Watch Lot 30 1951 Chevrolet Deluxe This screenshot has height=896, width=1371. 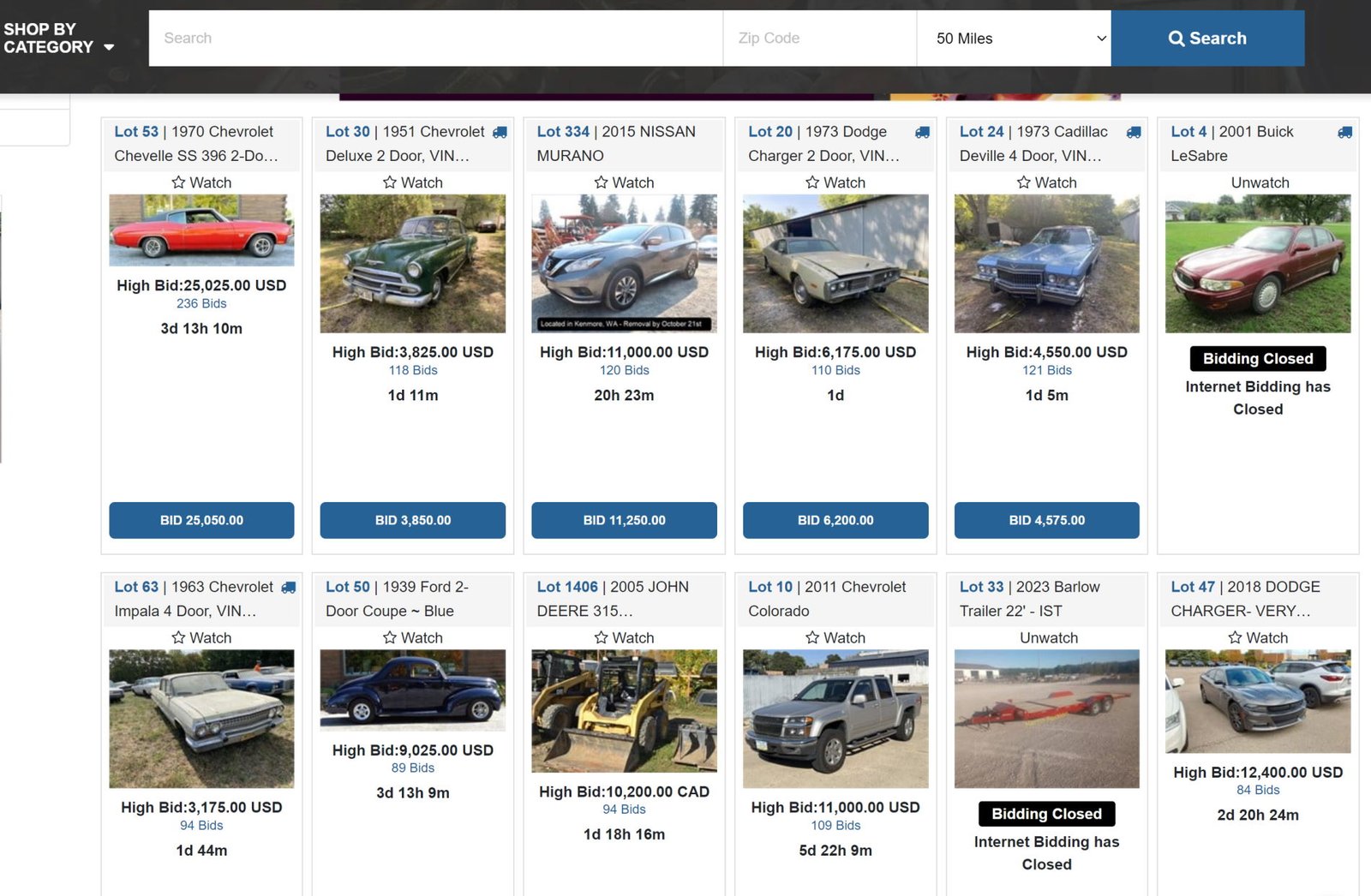point(413,182)
